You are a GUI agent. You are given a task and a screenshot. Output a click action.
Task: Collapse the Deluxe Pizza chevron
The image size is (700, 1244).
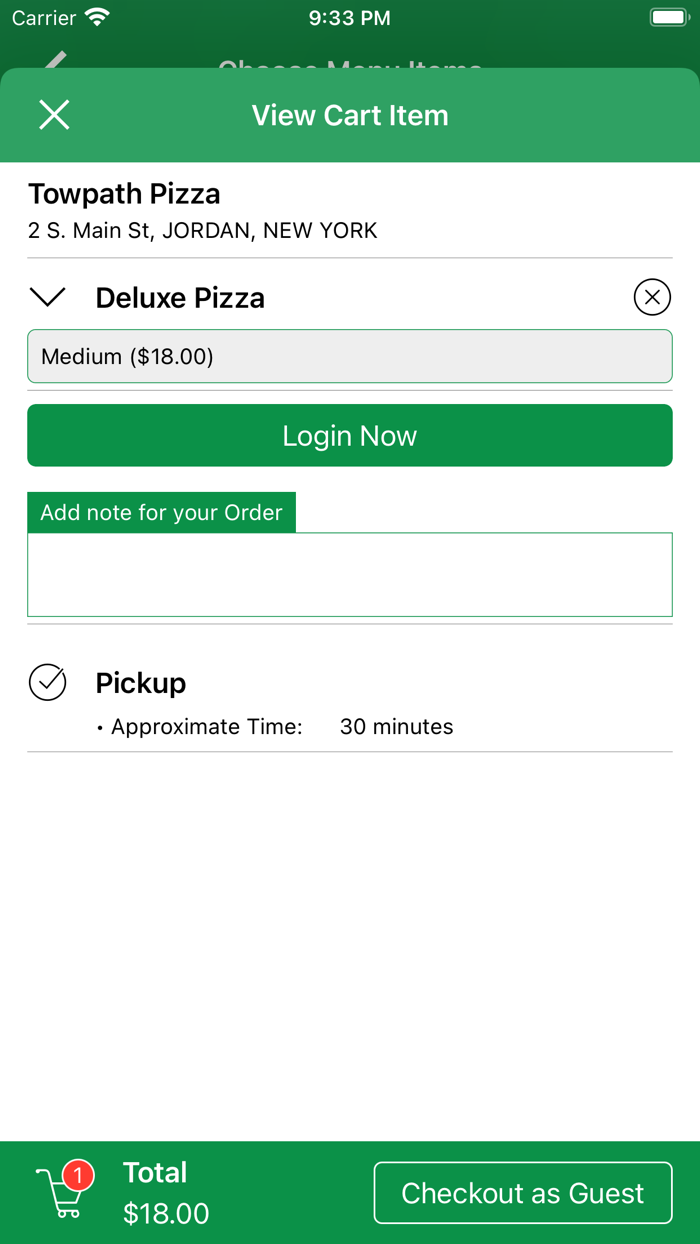click(x=48, y=297)
